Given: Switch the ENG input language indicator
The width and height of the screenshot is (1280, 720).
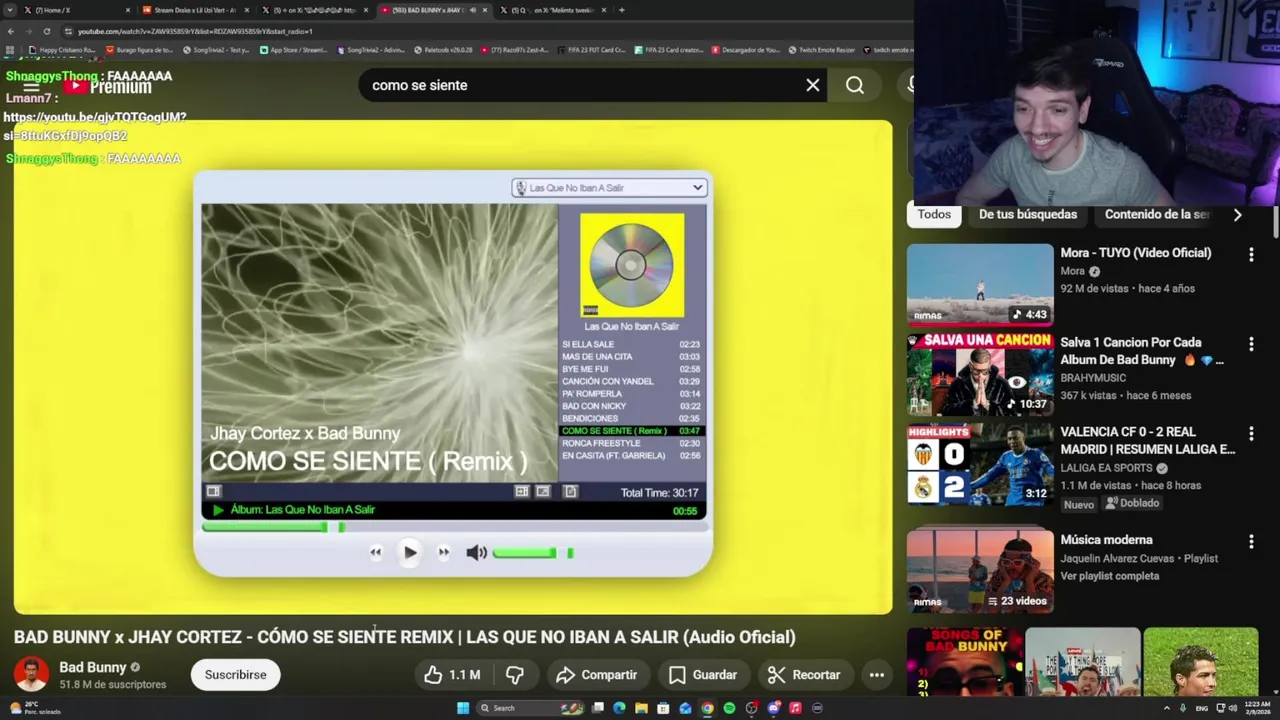Looking at the screenshot, I should [x=1202, y=708].
